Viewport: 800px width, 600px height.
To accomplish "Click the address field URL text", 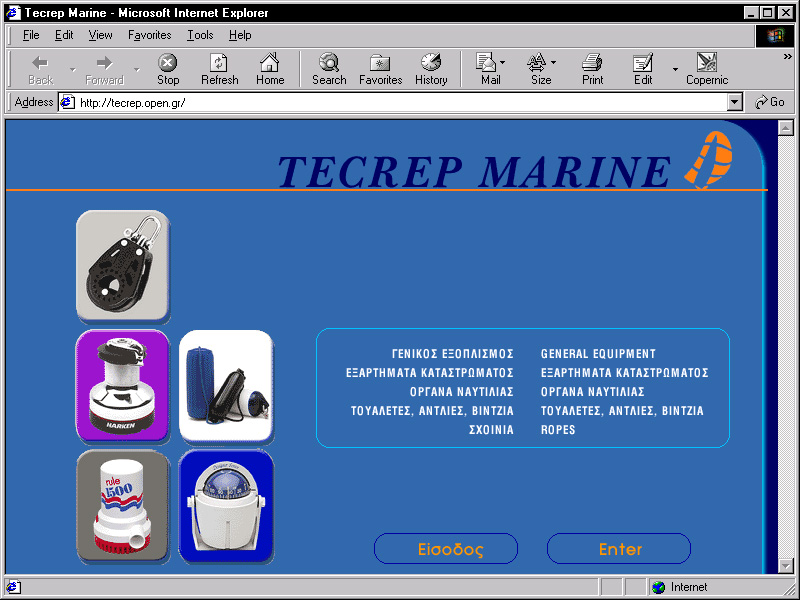I will pos(132,103).
